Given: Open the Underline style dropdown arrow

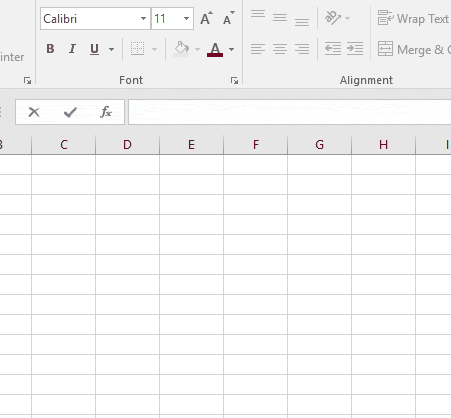Looking at the screenshot, I should pyautogui.click(x=111, y=49).
